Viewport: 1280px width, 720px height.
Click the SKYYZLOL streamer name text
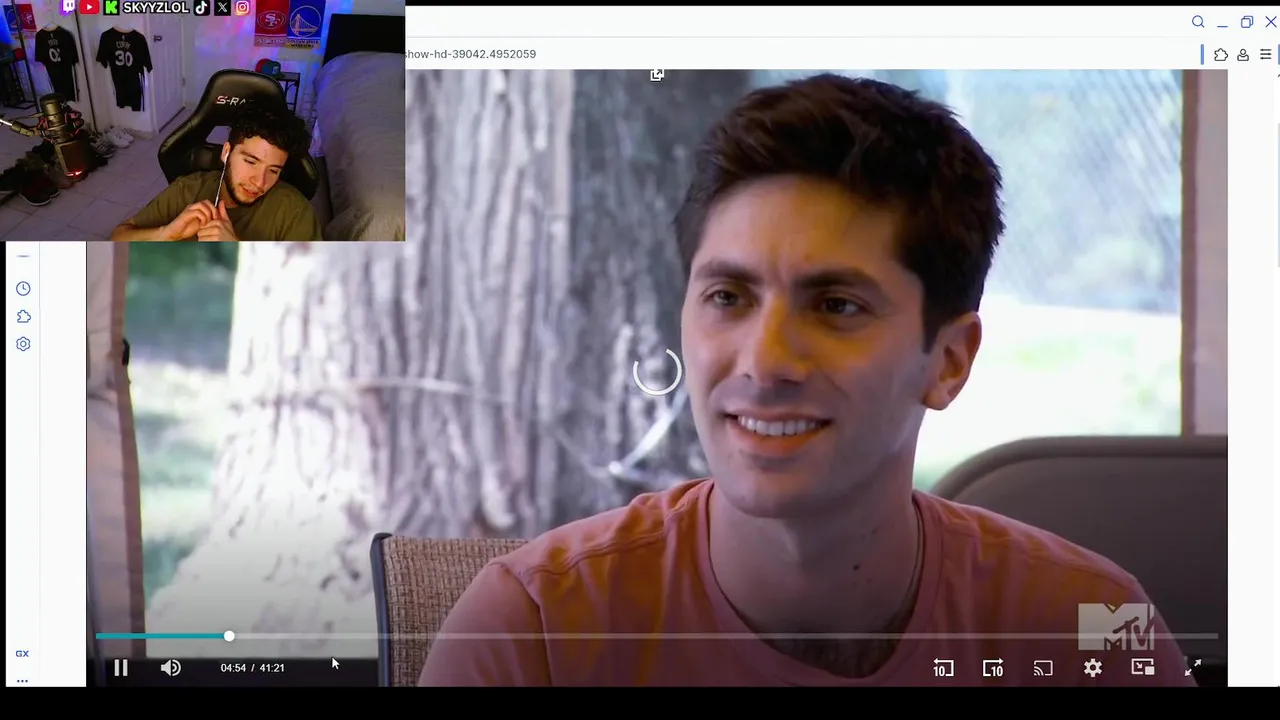point(156,7)
